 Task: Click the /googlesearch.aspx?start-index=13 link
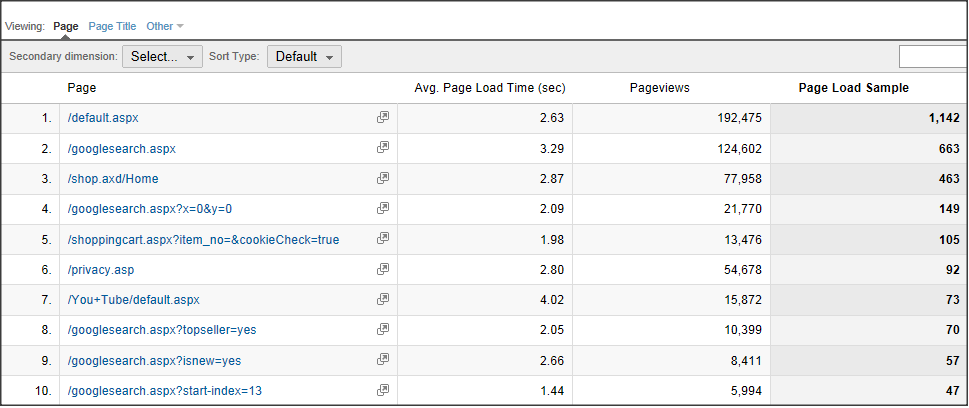[164, 389]
